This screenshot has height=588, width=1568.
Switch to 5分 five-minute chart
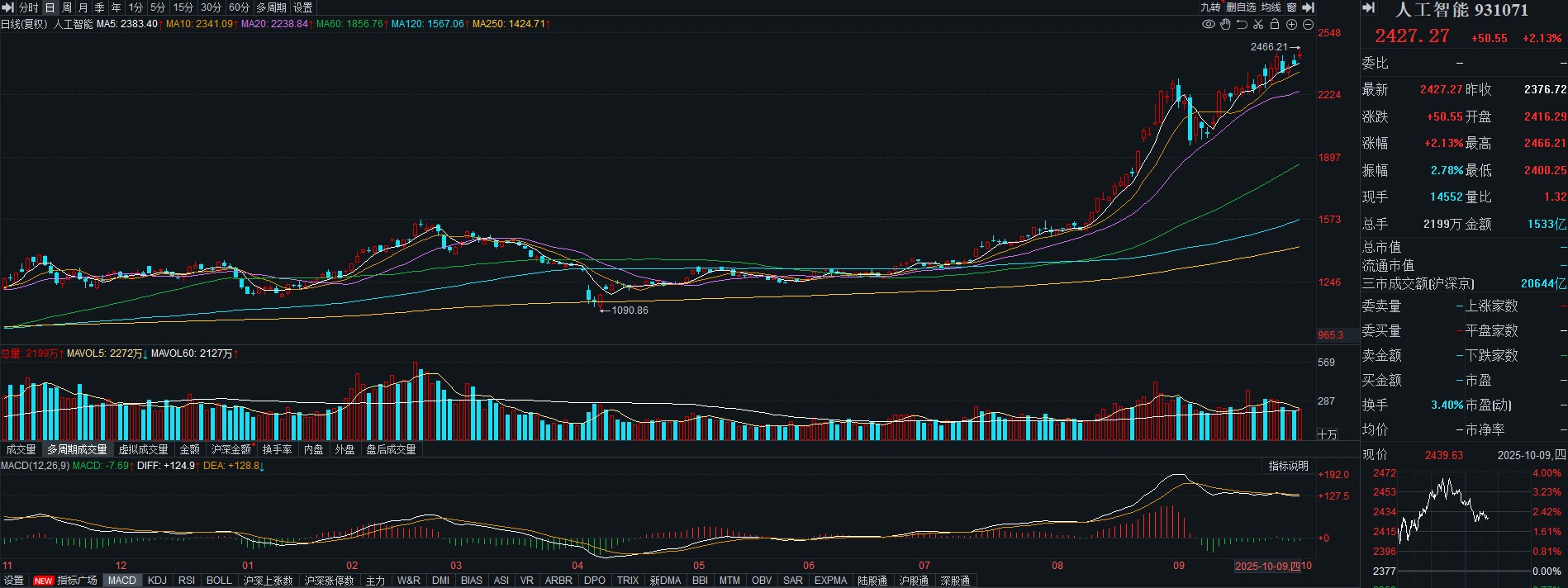(158, 7)
